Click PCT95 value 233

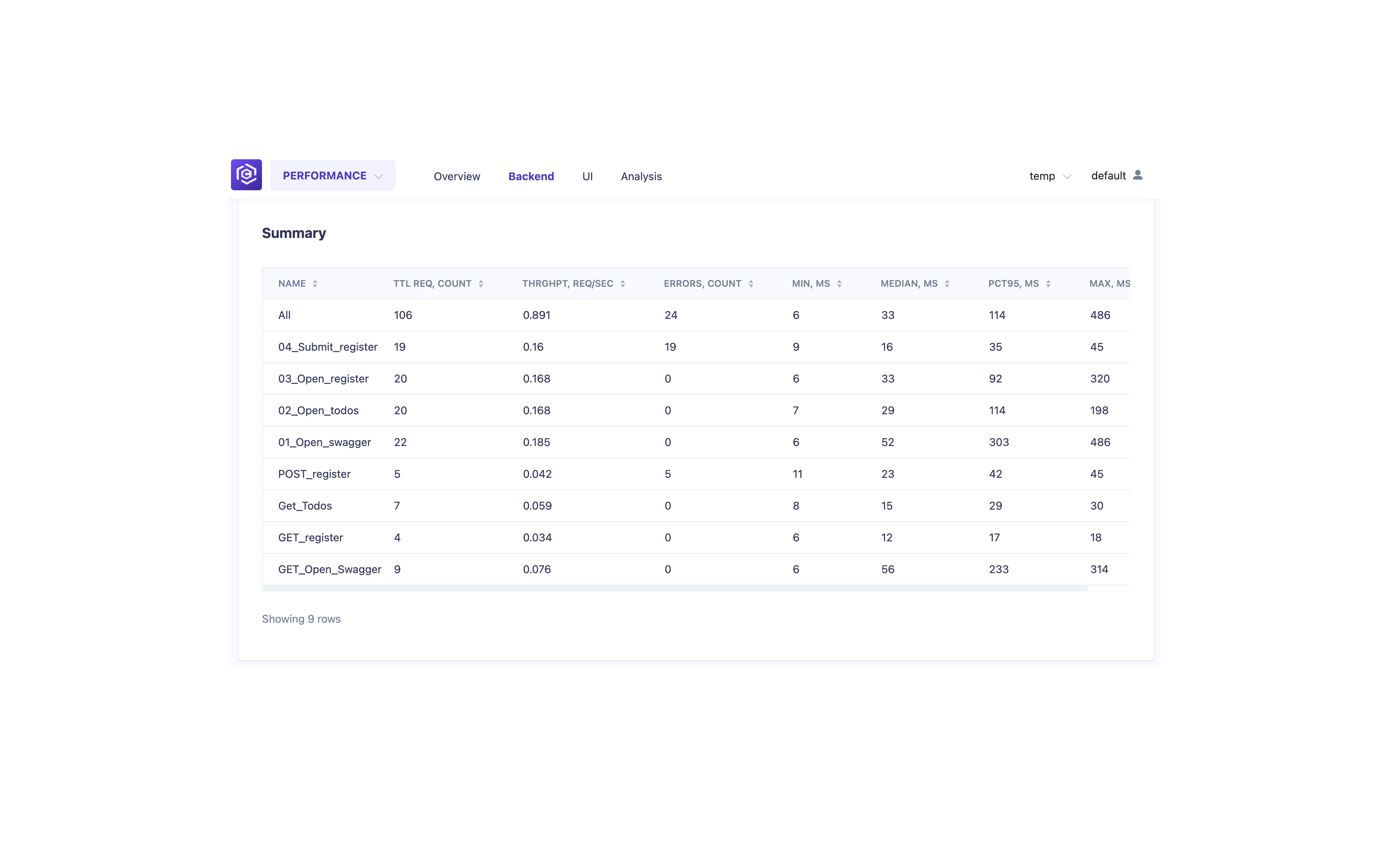(999, 570)
